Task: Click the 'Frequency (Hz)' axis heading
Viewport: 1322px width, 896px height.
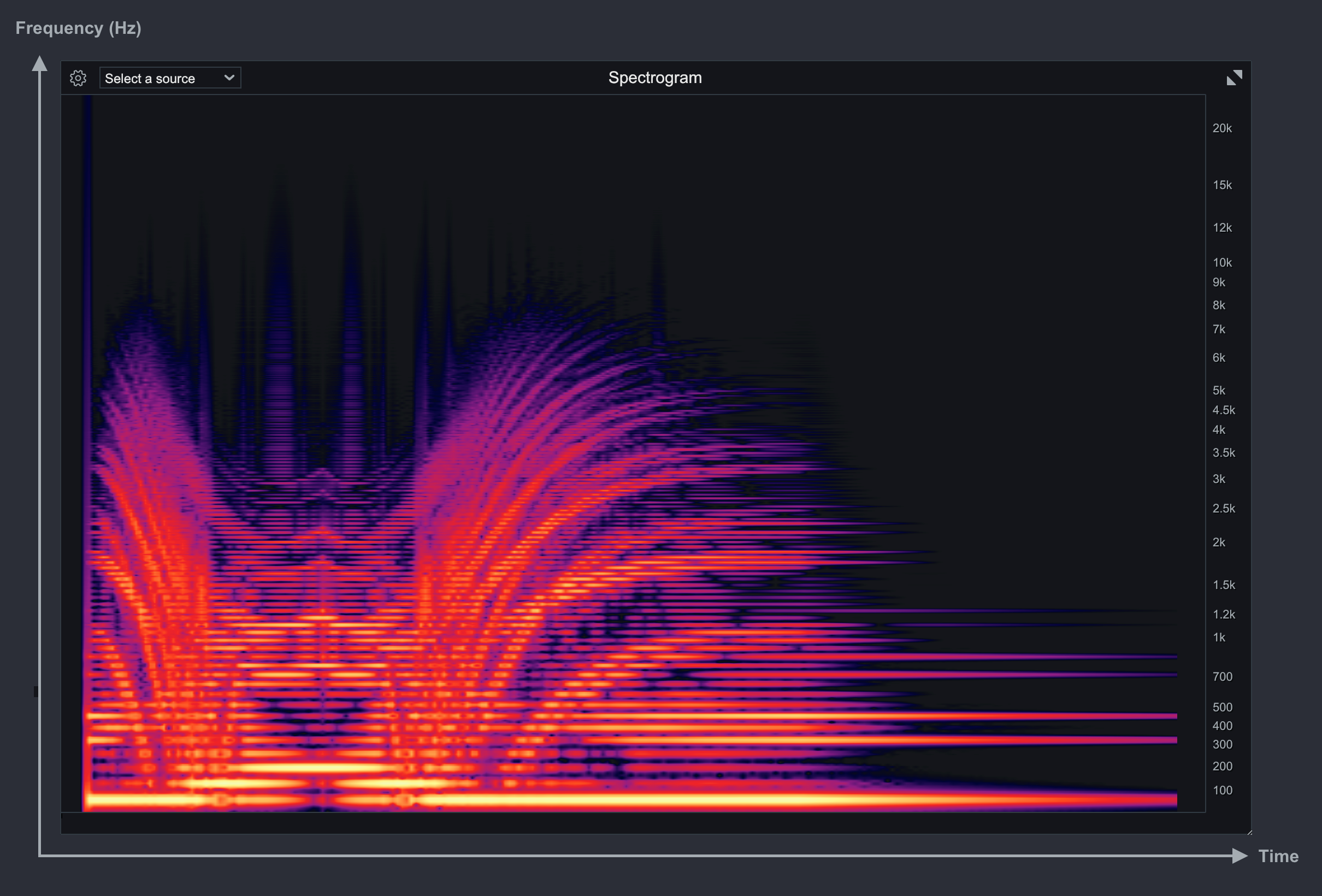Action: click(79, 28)
